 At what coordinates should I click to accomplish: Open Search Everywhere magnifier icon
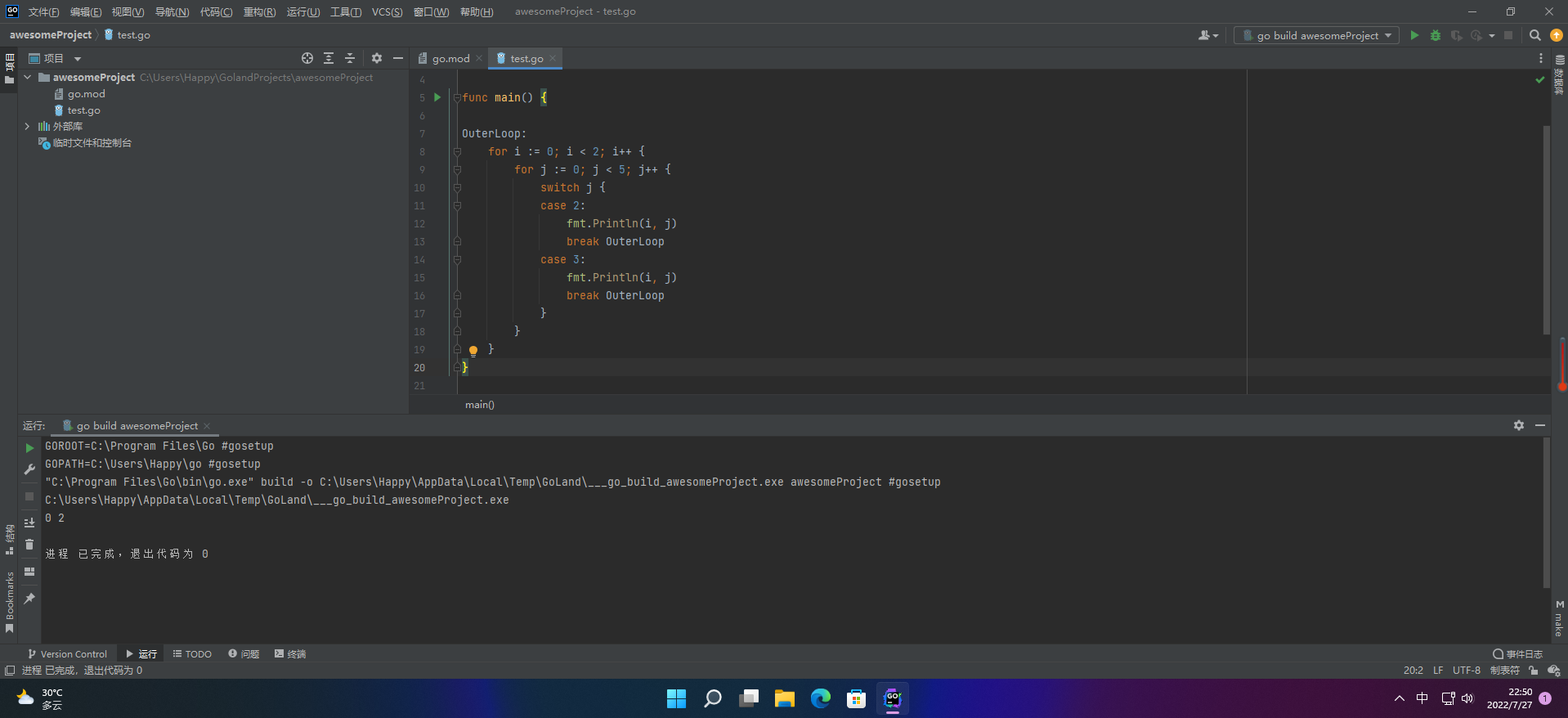[x=1535, y=35]
